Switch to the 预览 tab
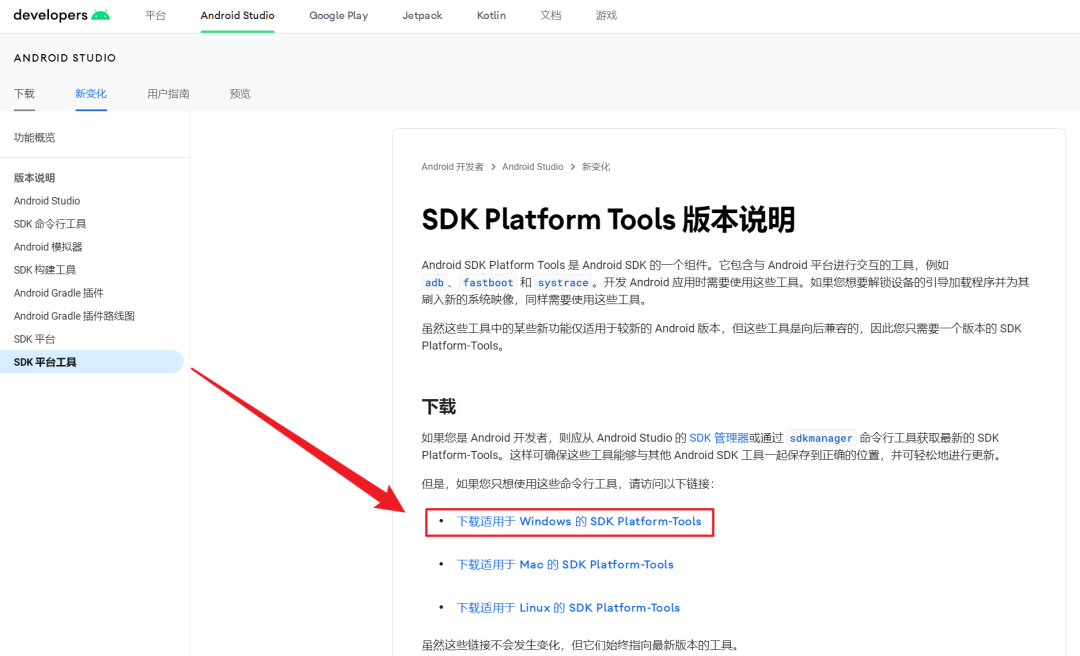The height and width of the screenshot is (656, 1080). click(240, 94)
